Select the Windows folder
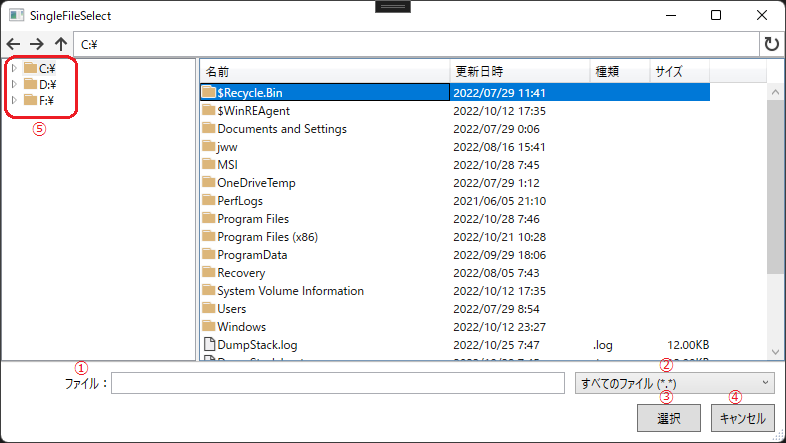This screenshot has width=786, height=443. (x=242, y=327)
